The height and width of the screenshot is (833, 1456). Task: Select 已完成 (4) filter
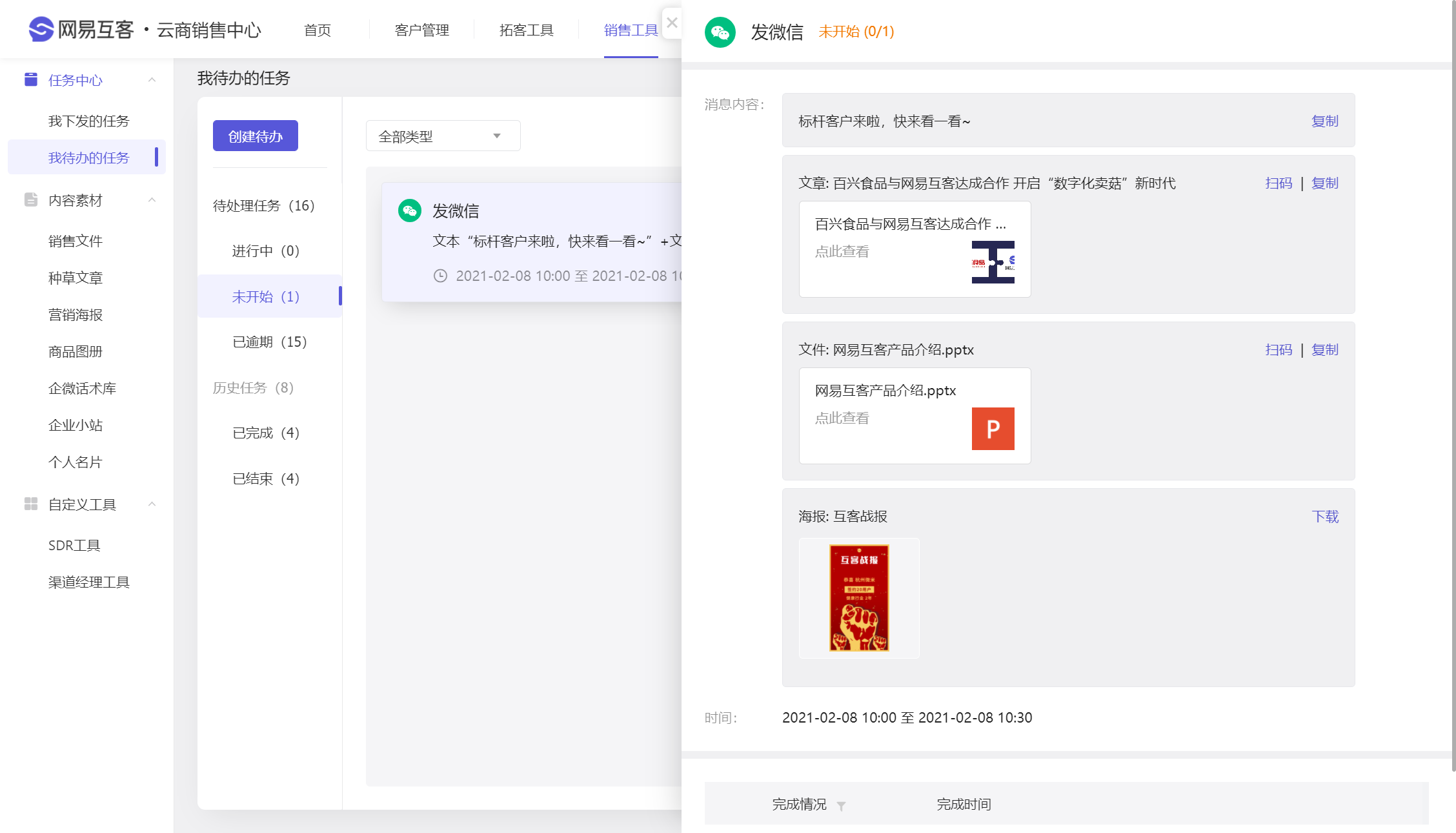click(x=266, y=433)
